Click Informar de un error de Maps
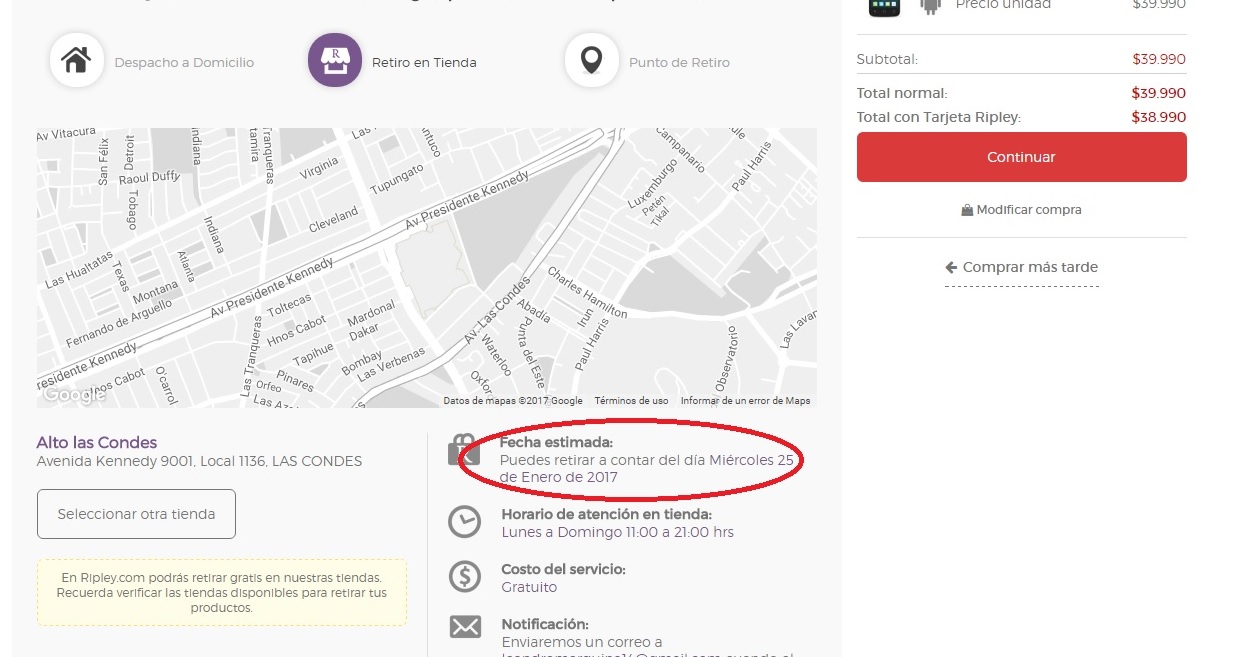Screen dimensions: 1253x657 (x=745, y=401)
